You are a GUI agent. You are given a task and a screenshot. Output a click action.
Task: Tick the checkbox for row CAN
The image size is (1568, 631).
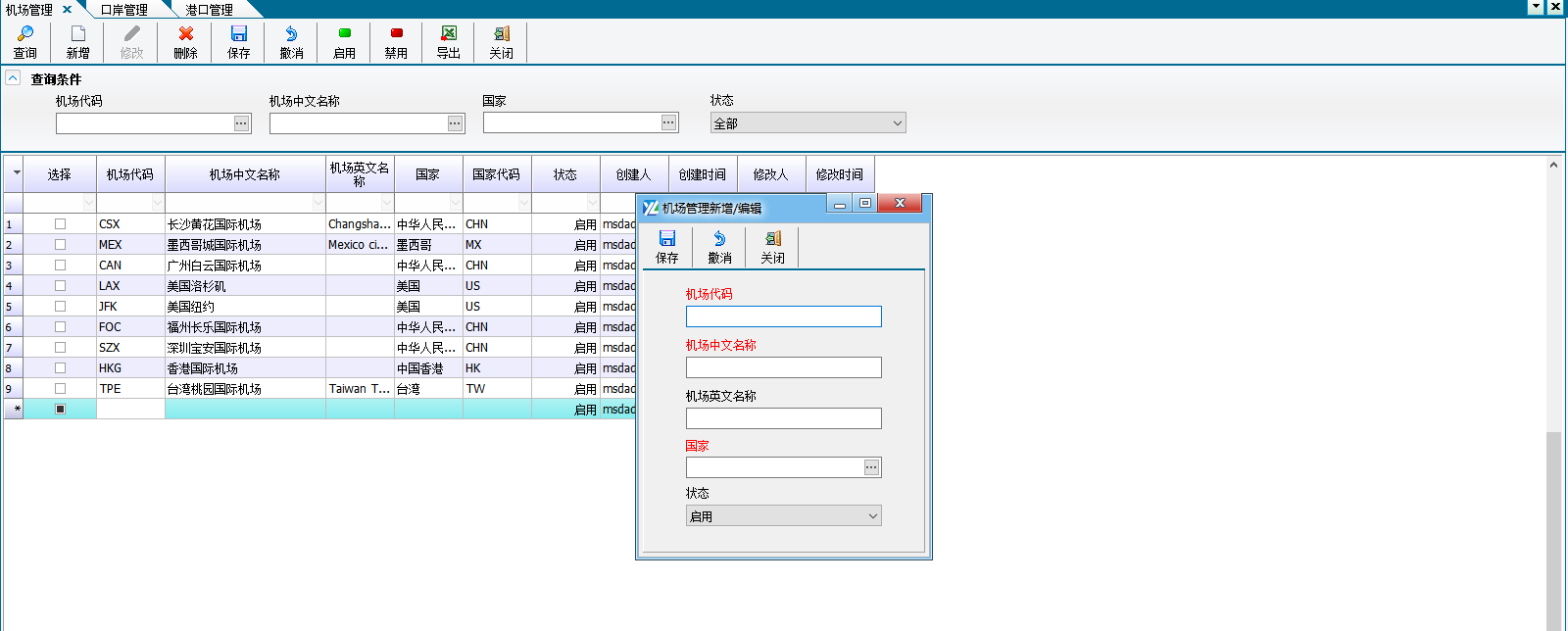(x=60, y=266)
